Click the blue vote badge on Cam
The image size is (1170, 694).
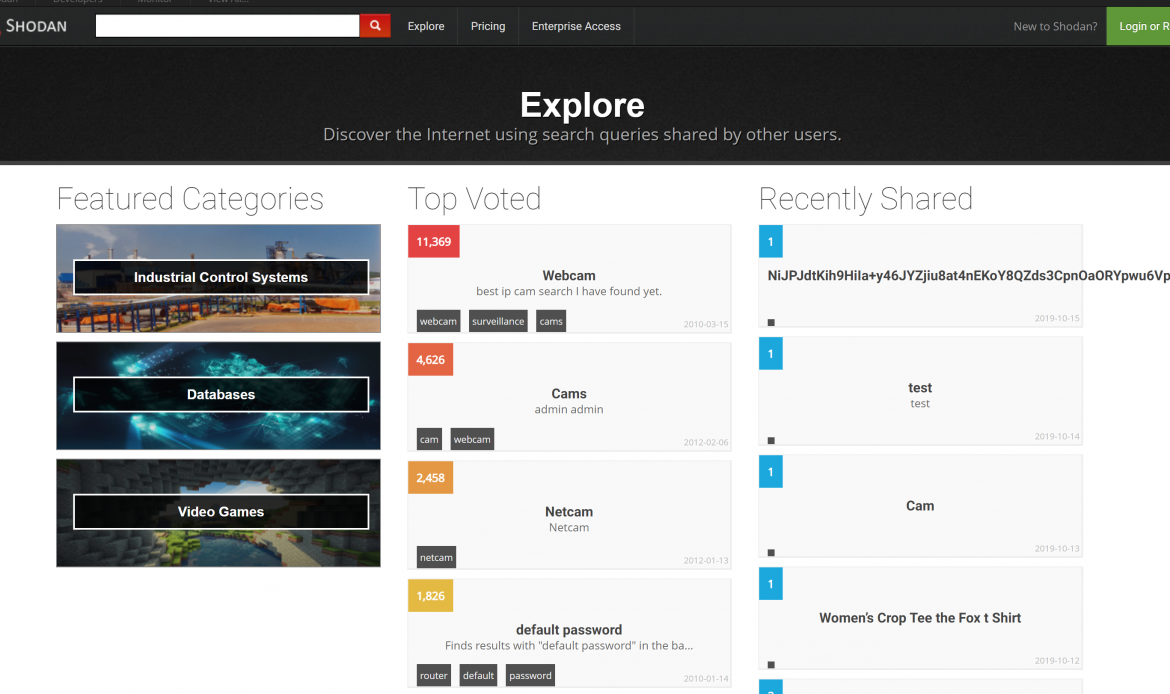pos(770,472)
